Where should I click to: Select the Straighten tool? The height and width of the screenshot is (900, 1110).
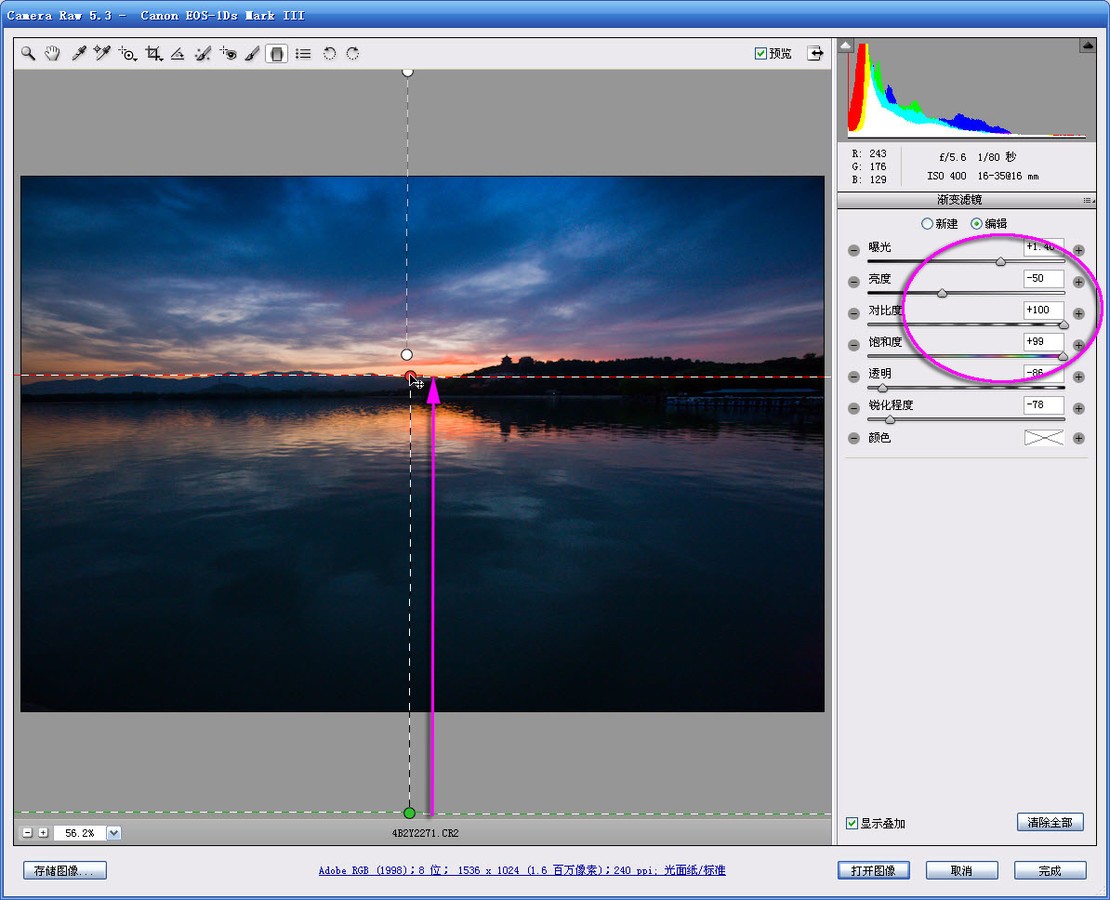[x=177, y=54]
